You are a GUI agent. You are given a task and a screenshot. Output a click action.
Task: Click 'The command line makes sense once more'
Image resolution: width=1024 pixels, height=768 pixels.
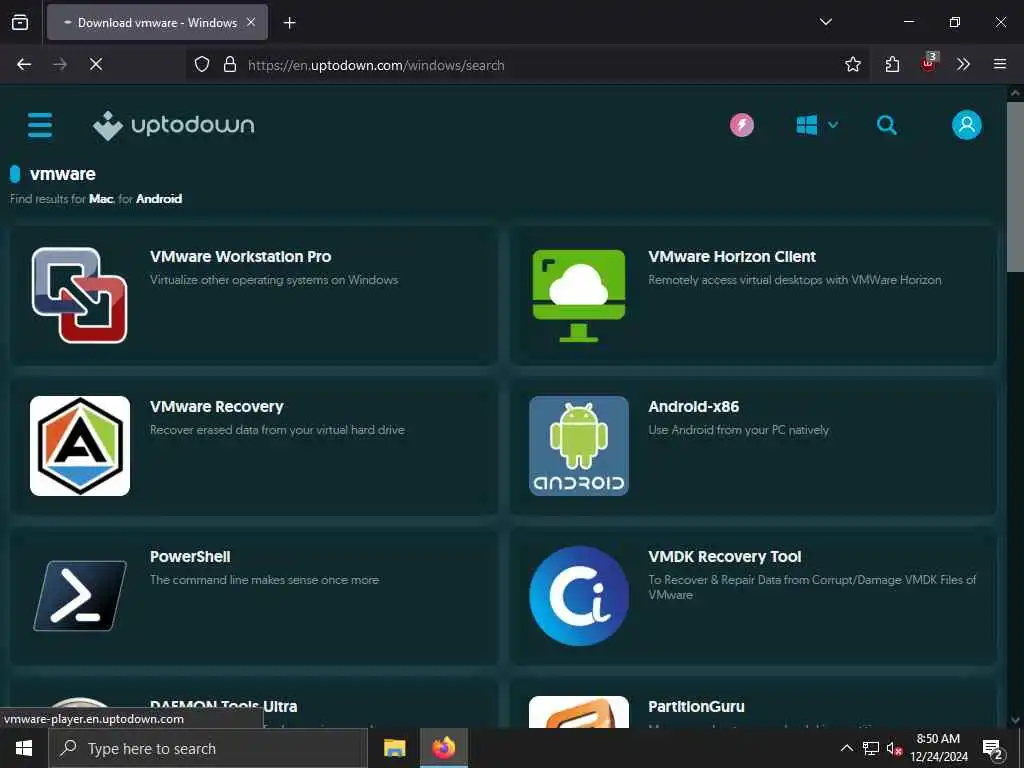point(264,579)
